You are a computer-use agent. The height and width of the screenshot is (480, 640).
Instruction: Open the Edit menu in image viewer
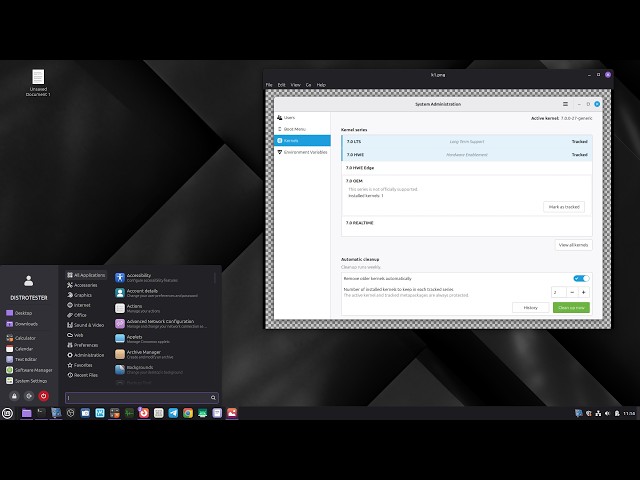coord(281,85)
